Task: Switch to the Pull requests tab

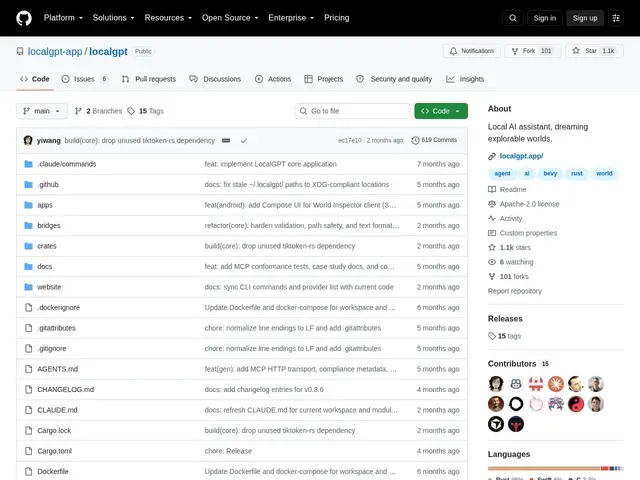Action: [149, 79]
